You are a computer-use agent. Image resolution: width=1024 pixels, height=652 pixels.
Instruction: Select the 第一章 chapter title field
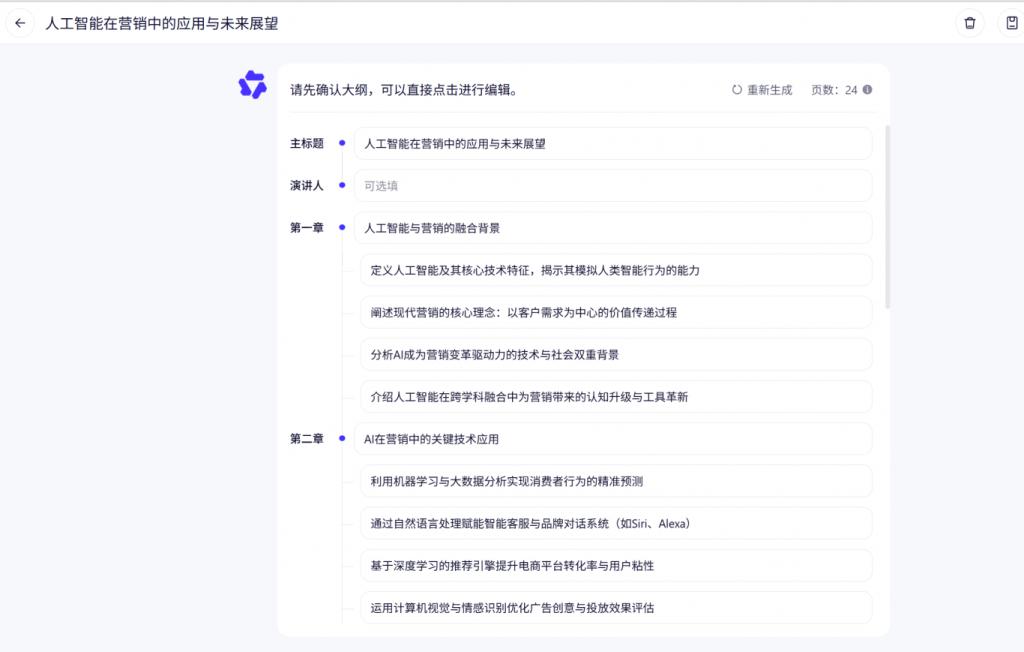(612, 228)
